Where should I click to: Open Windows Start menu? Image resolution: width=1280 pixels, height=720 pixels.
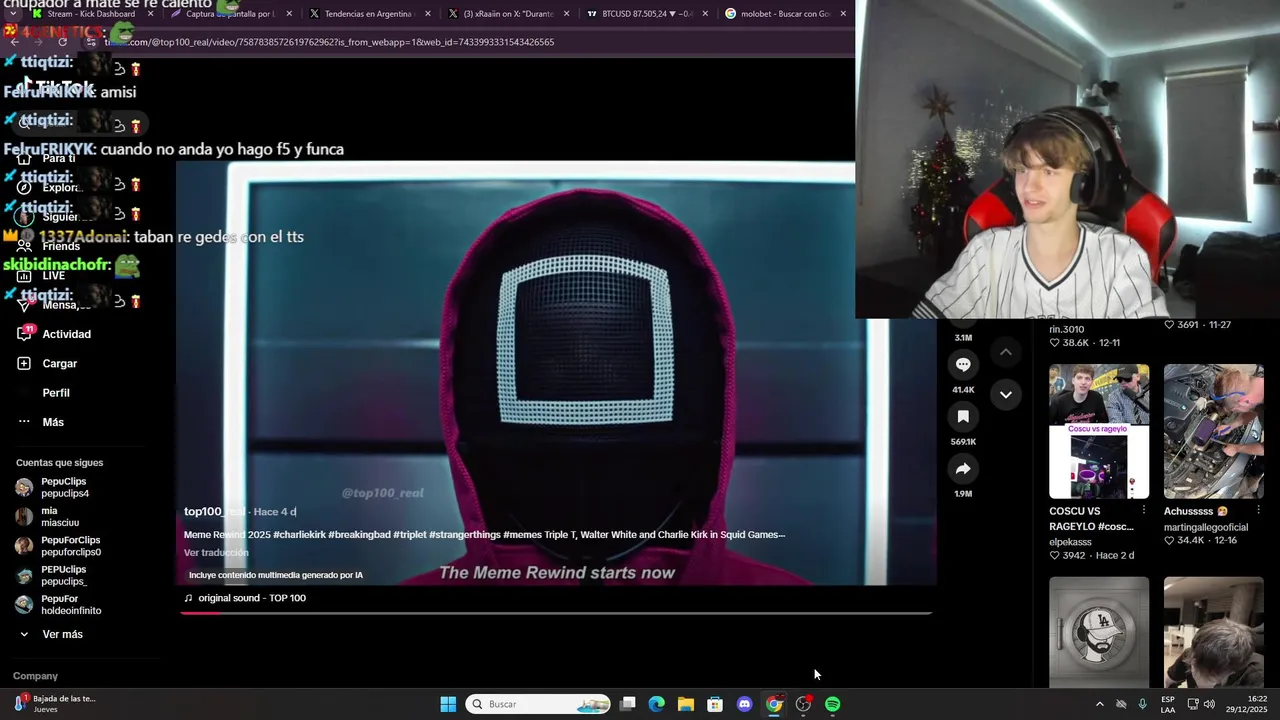point(448,704)
